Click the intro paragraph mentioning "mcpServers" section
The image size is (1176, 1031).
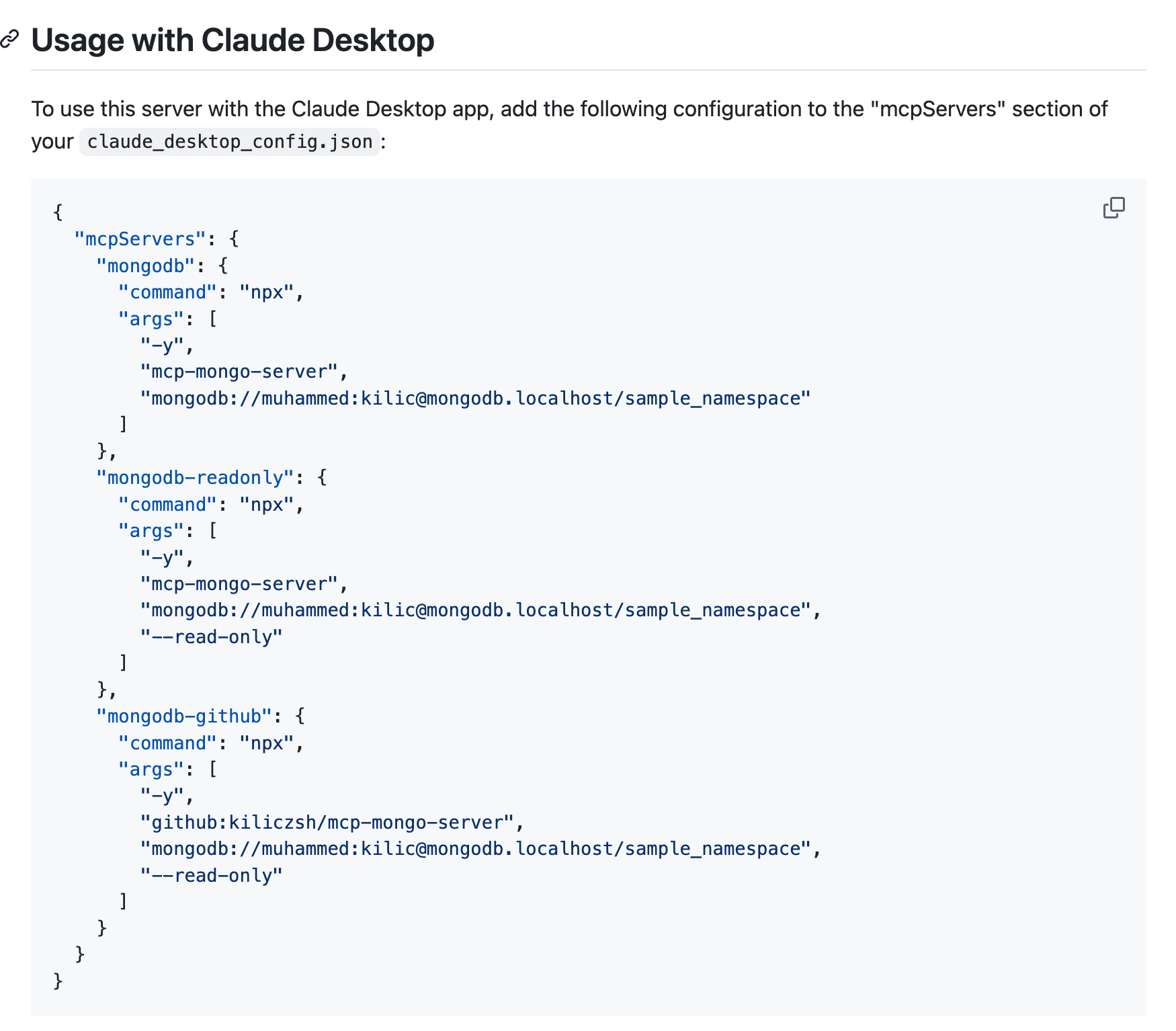click(569, 125)
